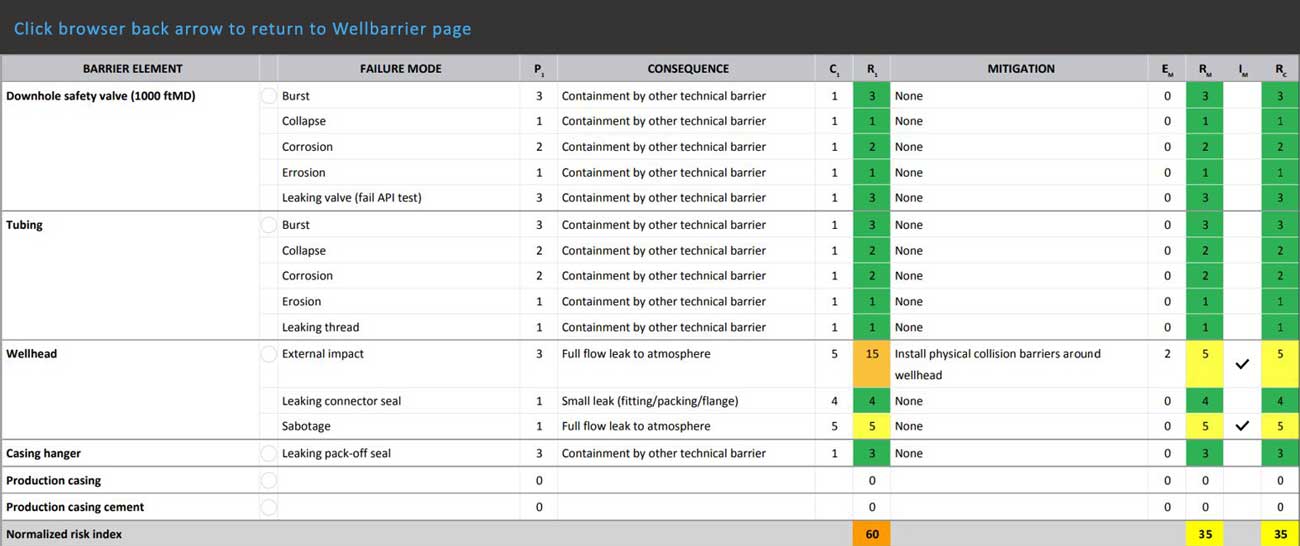
Task: Select the 'Leaking pack-off seal' failure mode cell
Action: tap(336, 453)
